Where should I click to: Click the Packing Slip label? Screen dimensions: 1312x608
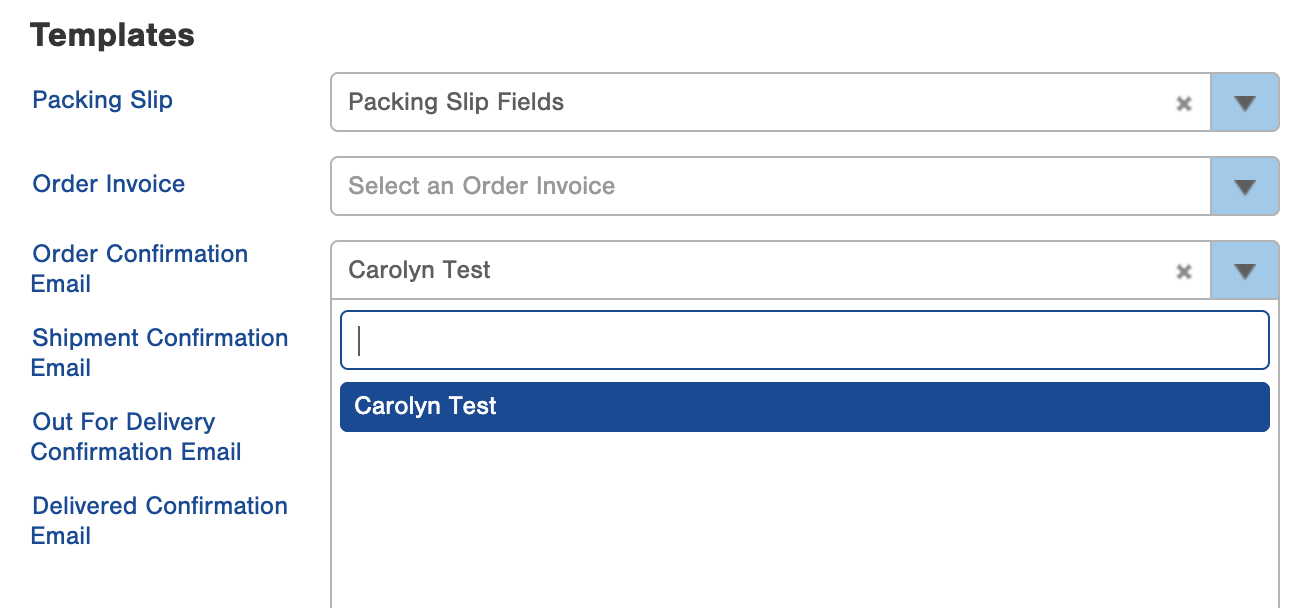pyautogui.click(x=102, y=100)
